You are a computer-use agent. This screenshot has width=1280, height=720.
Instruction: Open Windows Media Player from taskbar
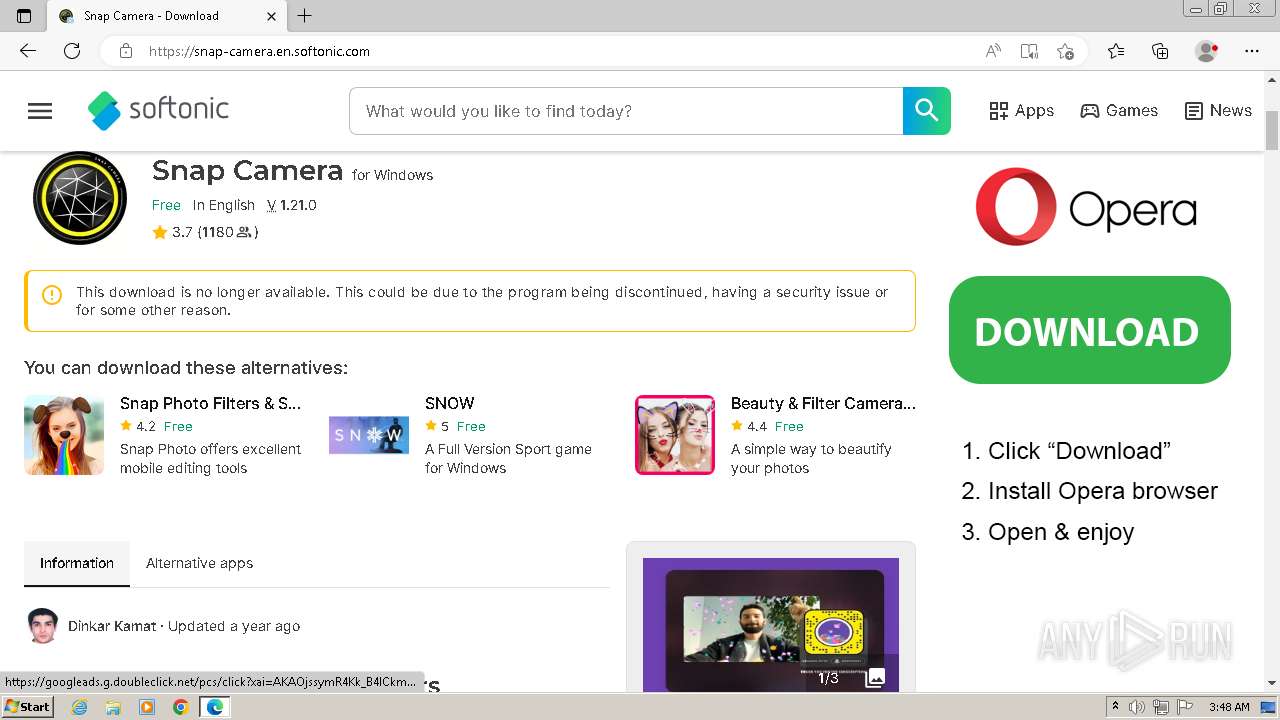pyautogui.click(x=147, y=707)
